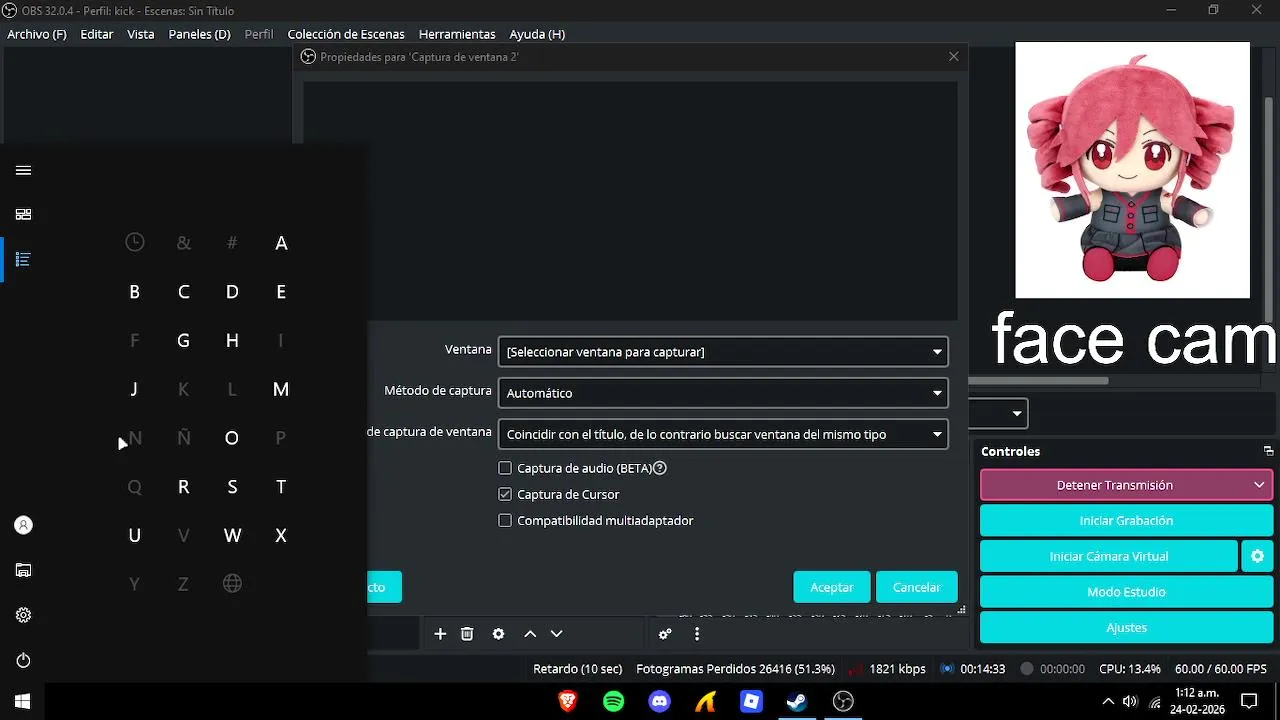The height and width of the screenshot is (720, 1280).
Task: Select the all apps list icon
Action: 23,259
